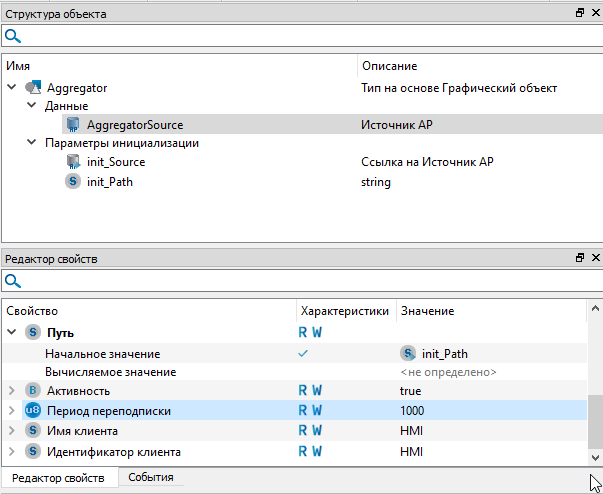Click the search icon in Редактор свойств panel

[x=13, y=282]
